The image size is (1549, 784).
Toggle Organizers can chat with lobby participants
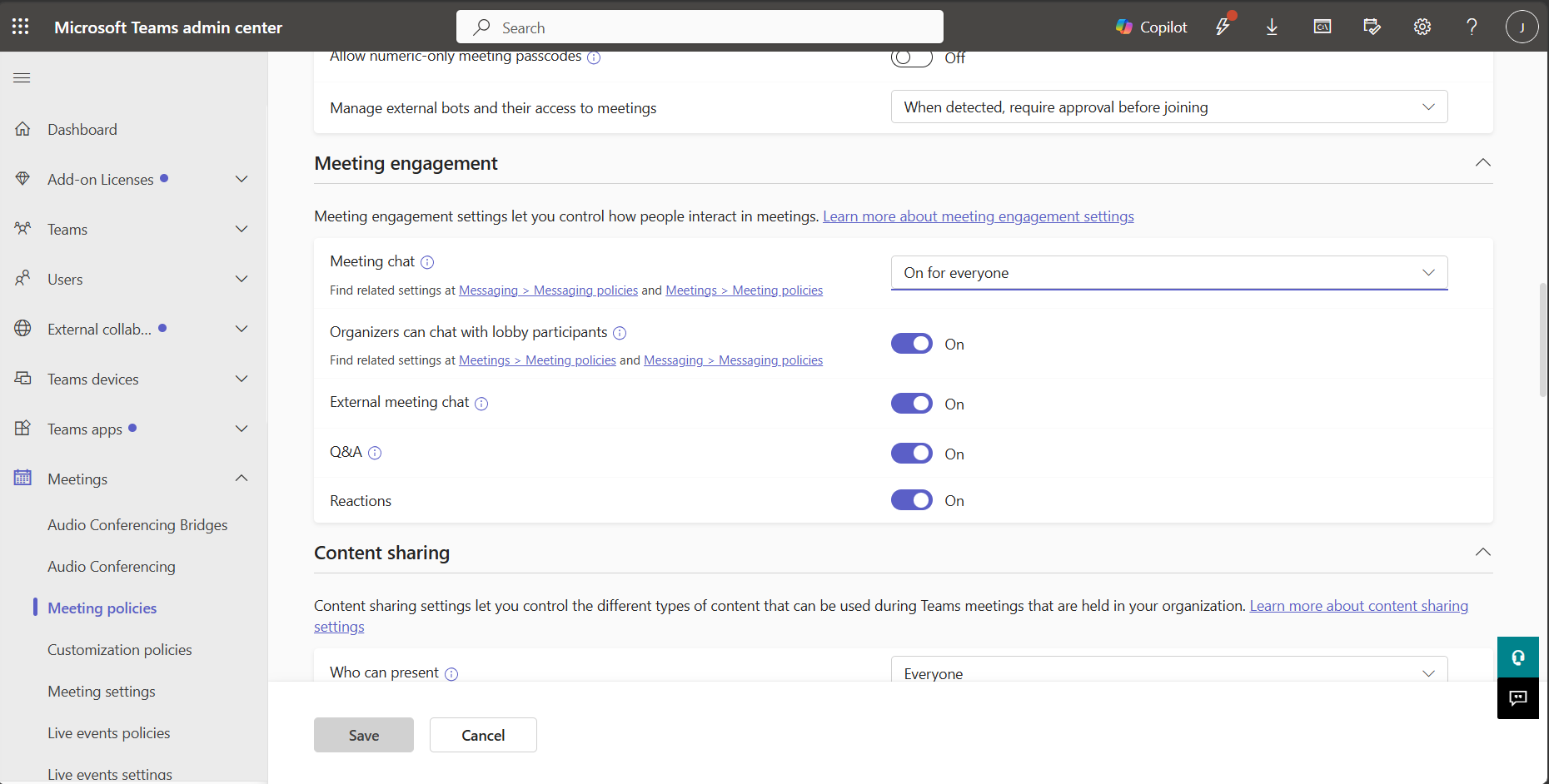pyautogui.click(x=911, y=344)
